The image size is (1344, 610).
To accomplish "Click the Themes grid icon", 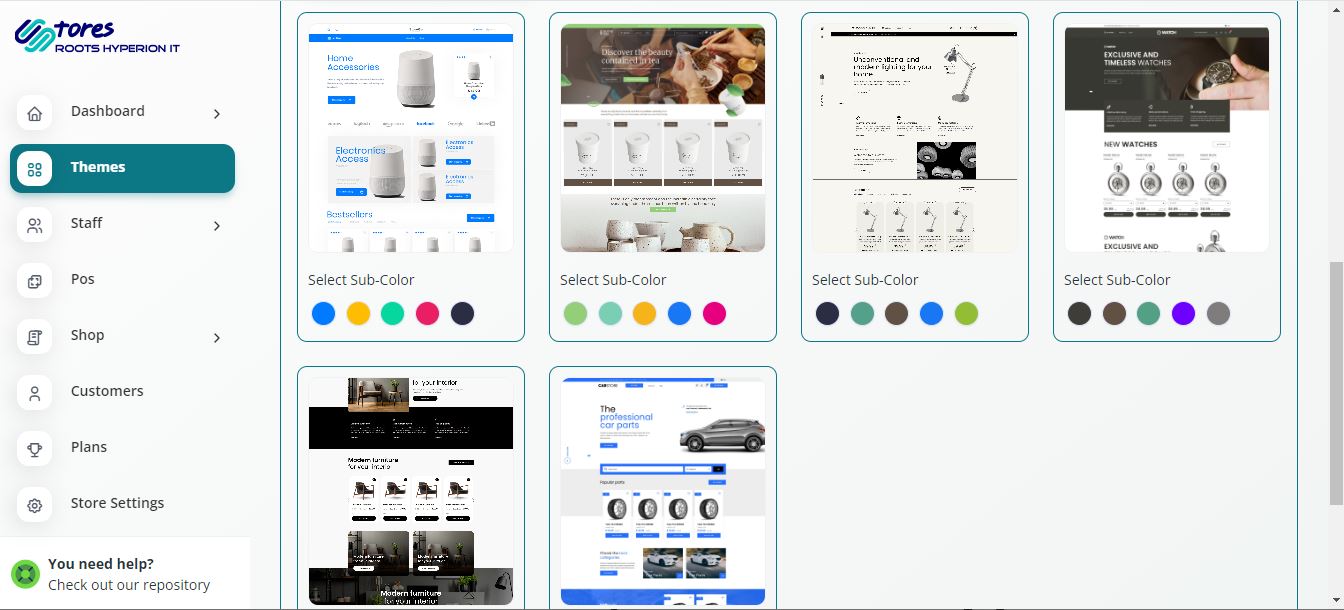I will click(35, 169).
